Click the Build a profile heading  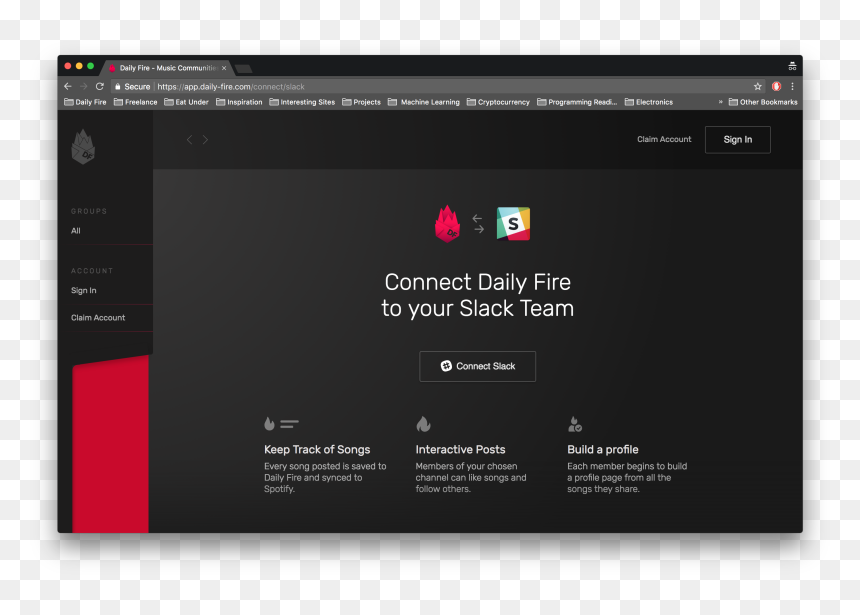(603, 449)
